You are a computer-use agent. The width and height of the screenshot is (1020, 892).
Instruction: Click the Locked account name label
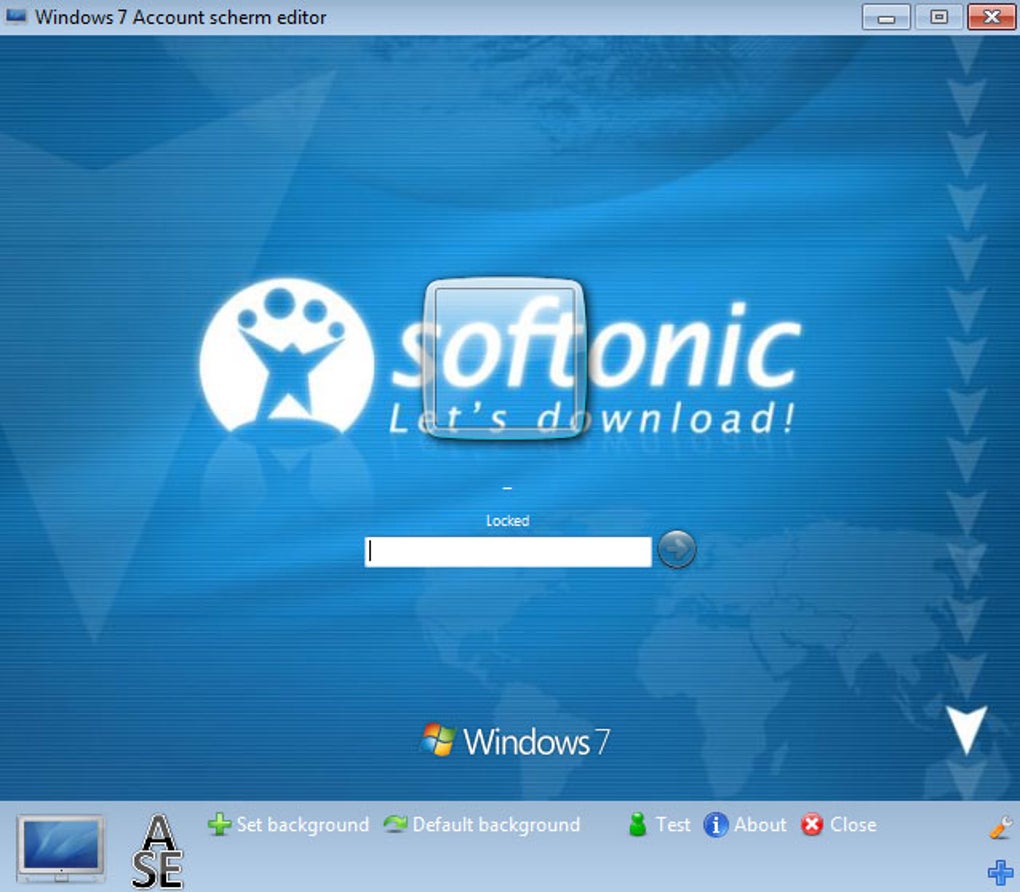point(508,520)
